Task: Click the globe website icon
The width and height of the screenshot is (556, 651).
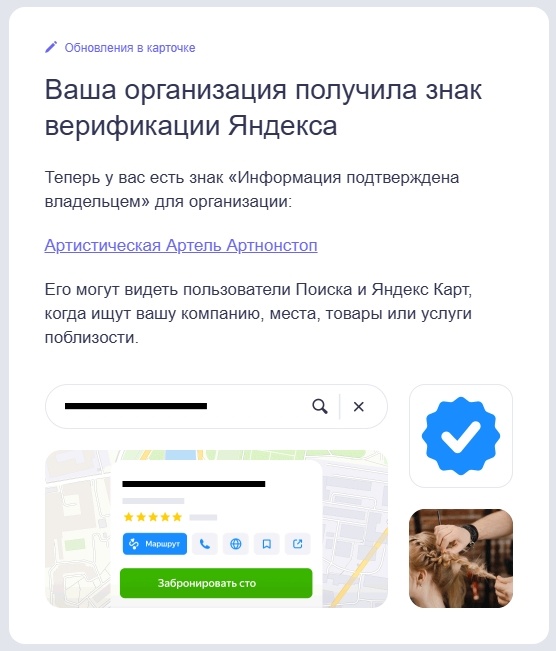Action: tap(236, 544)
